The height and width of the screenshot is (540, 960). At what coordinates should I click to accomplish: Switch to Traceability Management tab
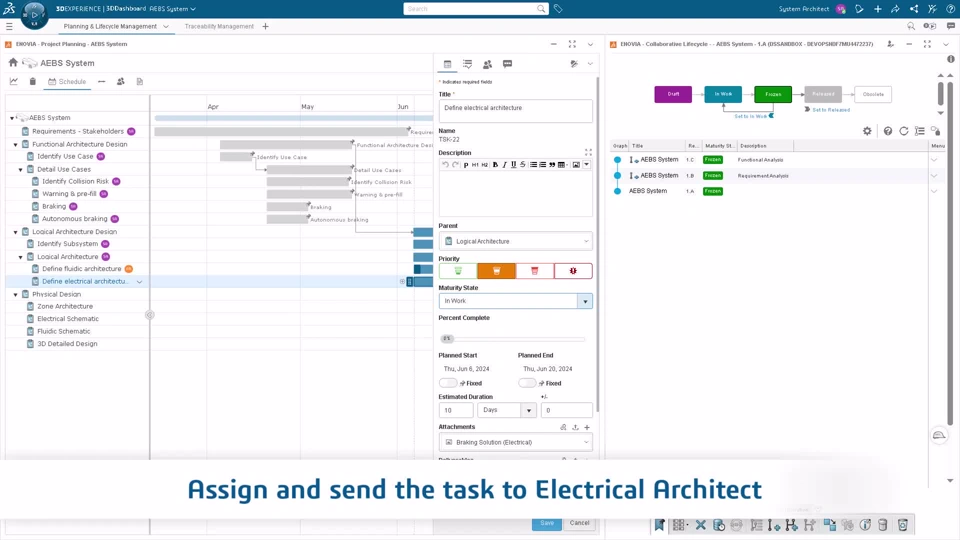click(x=219, y=26)
